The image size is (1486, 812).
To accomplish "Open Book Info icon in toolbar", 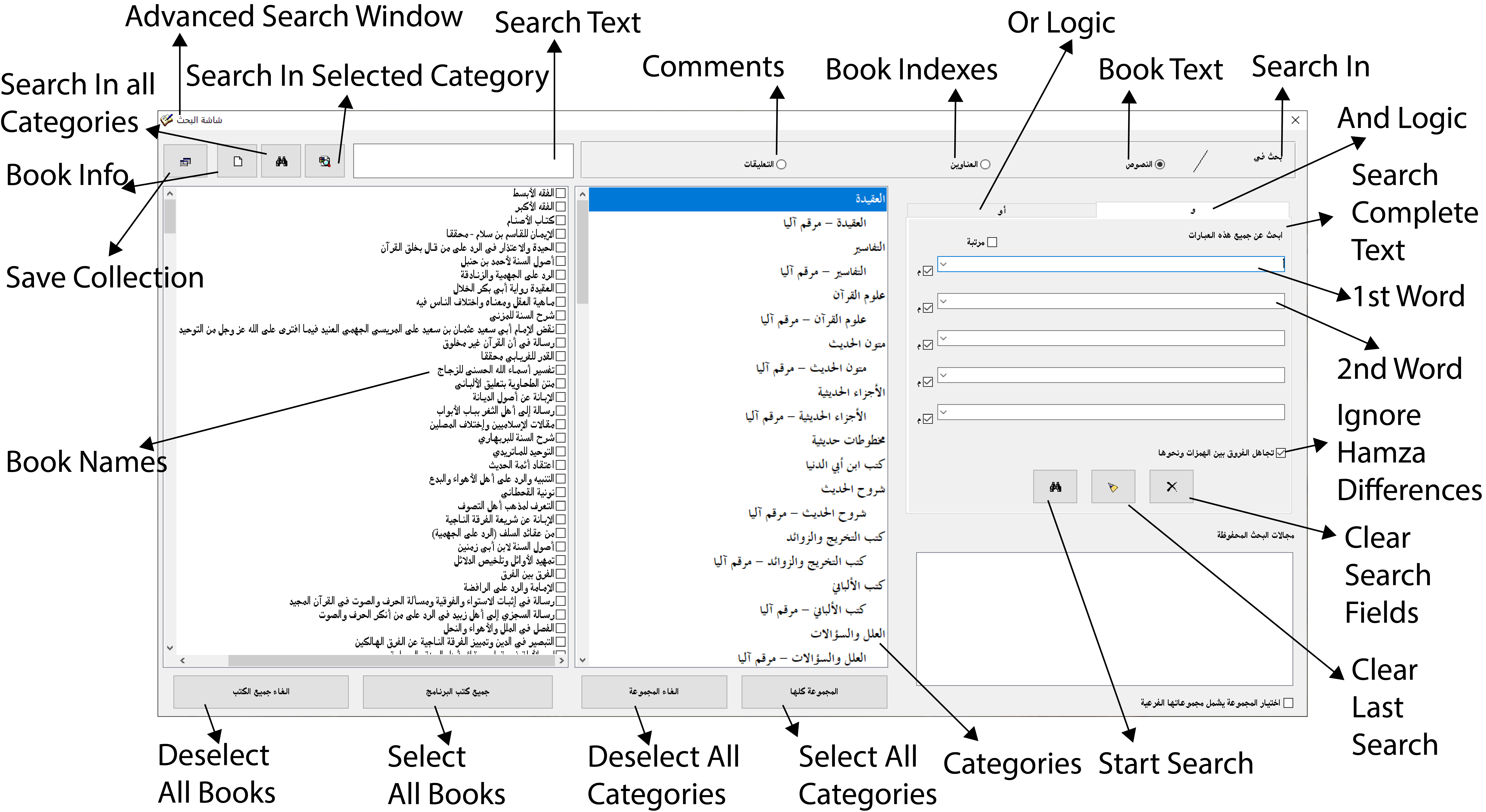I will point(185,162).
